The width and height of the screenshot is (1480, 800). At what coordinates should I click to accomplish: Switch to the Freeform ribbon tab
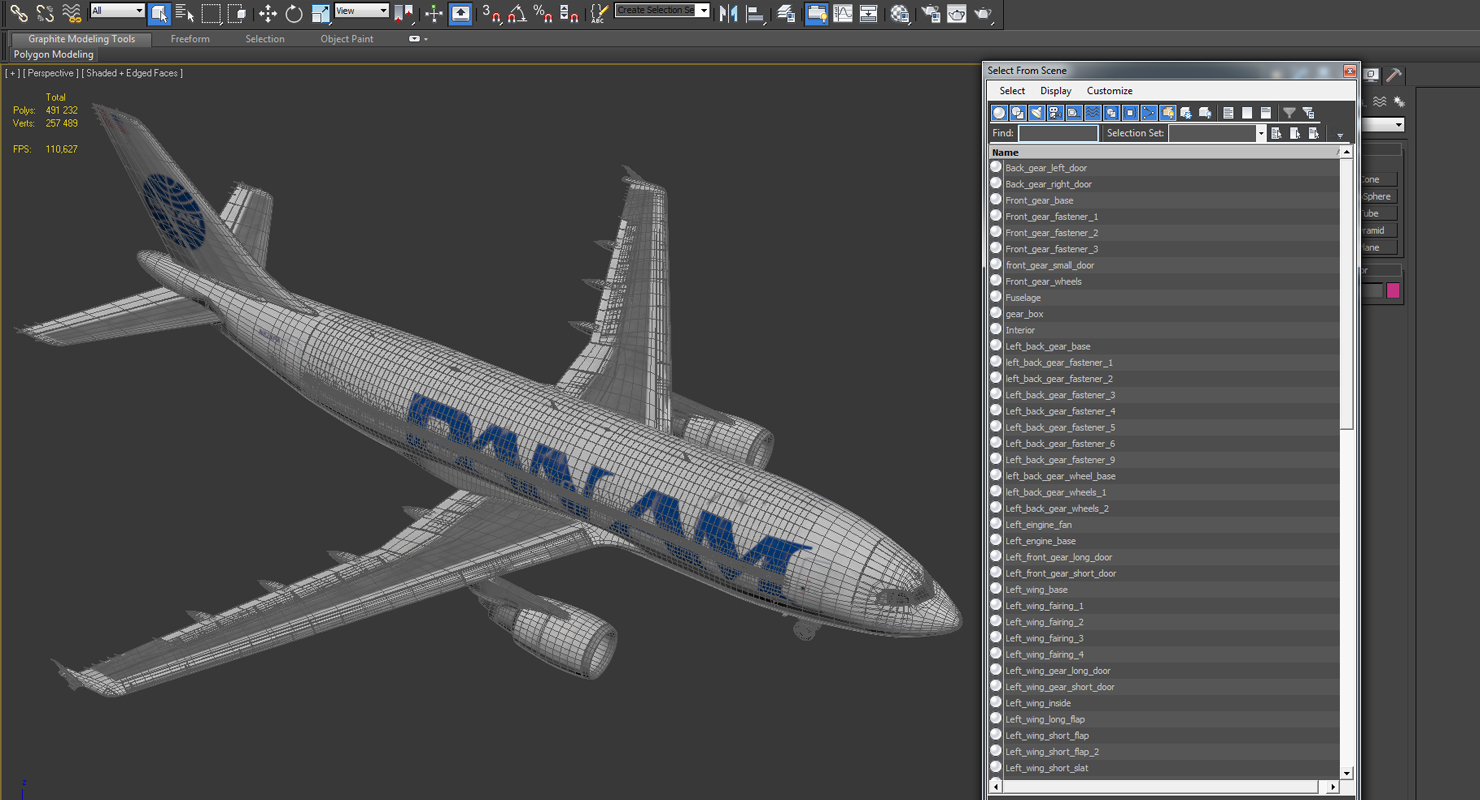point(190,39)
